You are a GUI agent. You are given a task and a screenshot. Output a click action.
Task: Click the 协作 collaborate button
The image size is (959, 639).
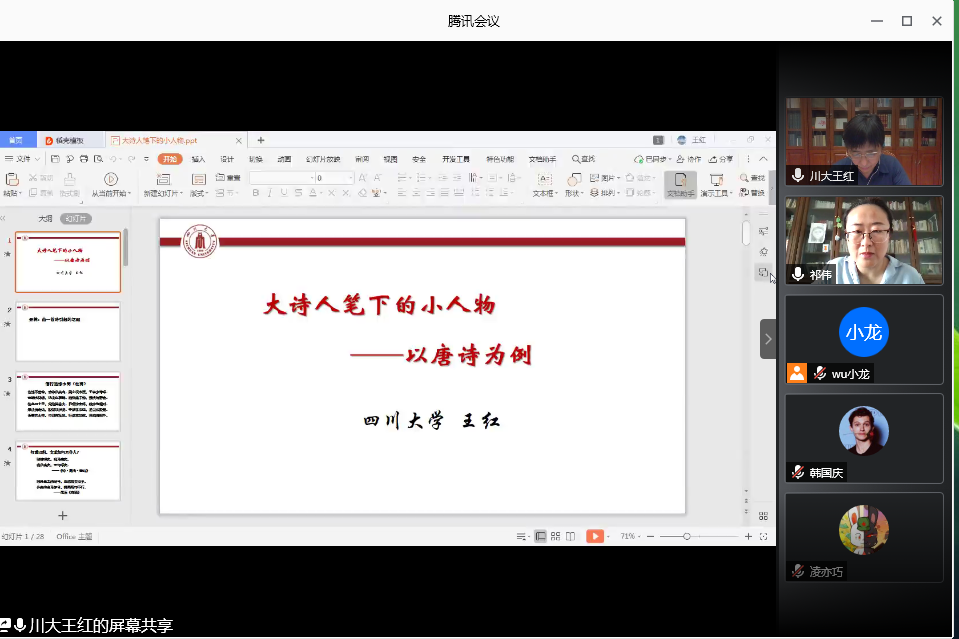(688, 159)
